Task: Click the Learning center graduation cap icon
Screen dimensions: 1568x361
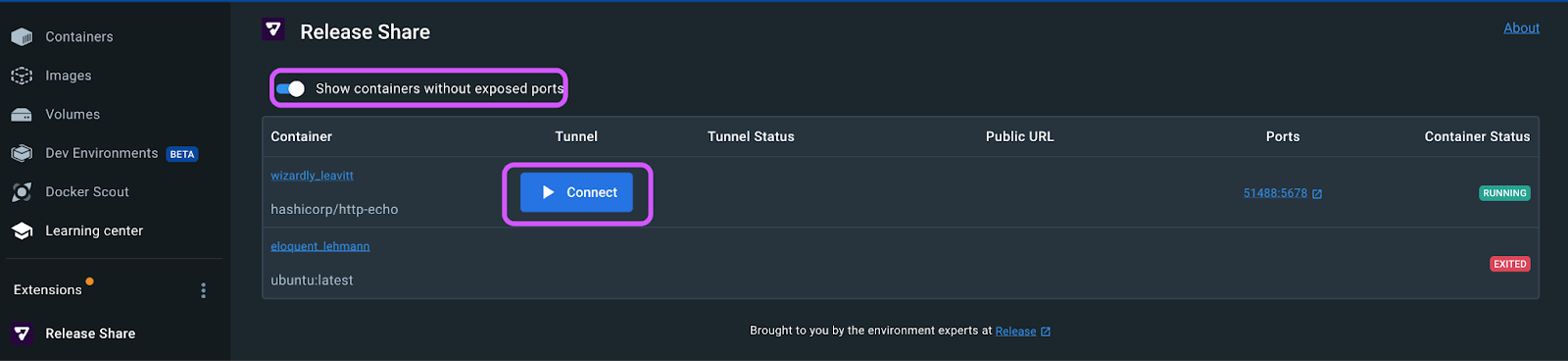Action: (x=22, y=231)
